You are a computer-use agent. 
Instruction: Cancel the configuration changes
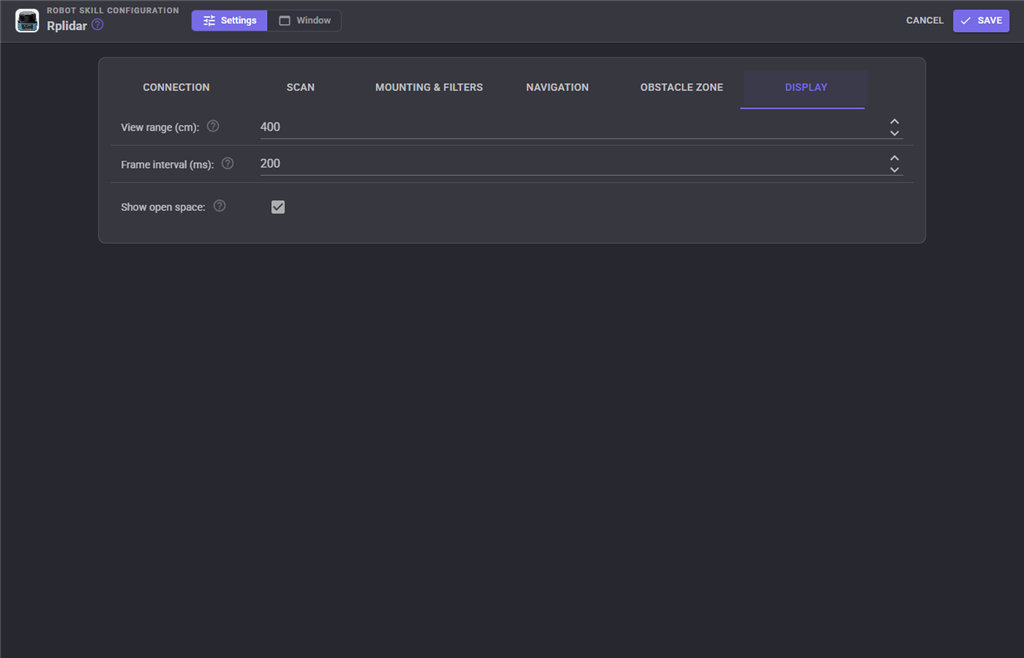tap(924, 21)
